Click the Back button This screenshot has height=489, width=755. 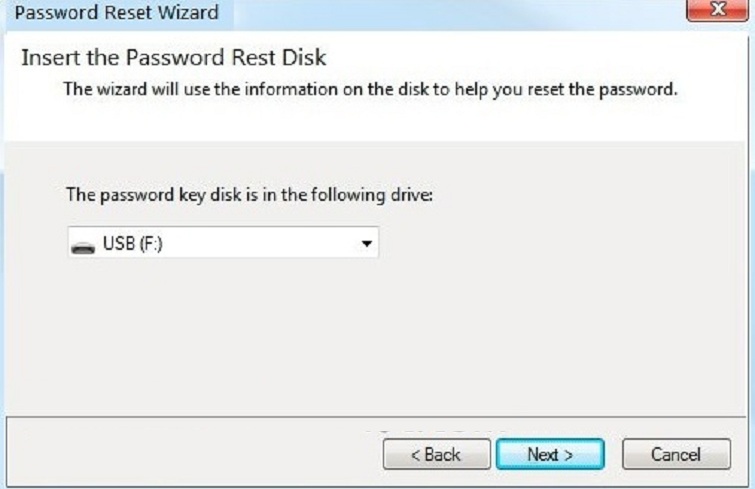(x=436, y=454)
